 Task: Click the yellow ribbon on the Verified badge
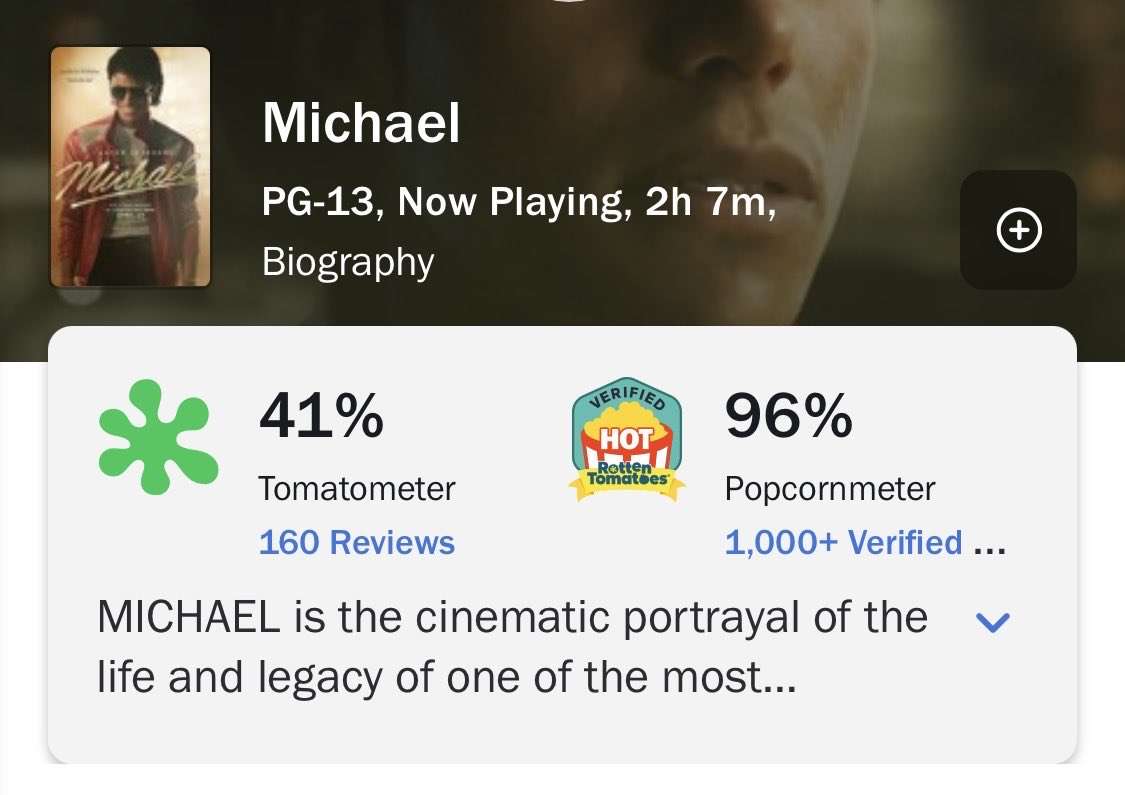coord(627,487)
